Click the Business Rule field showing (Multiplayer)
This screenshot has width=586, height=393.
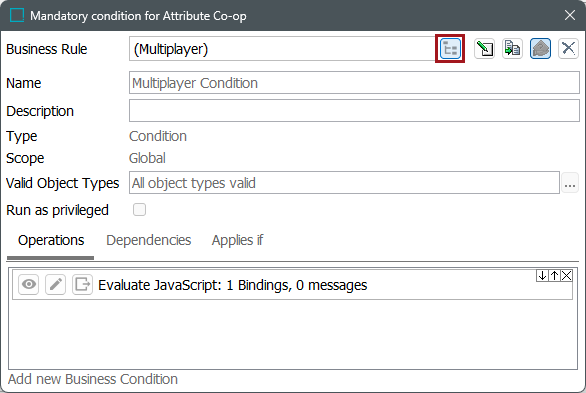click(282, 49)
